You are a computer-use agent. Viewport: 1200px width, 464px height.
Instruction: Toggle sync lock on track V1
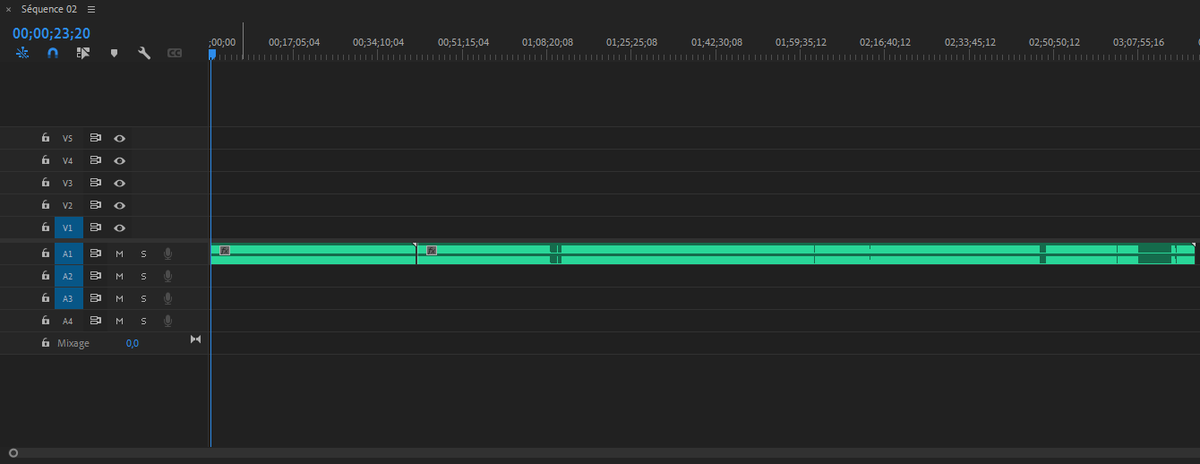click(96, 228)
